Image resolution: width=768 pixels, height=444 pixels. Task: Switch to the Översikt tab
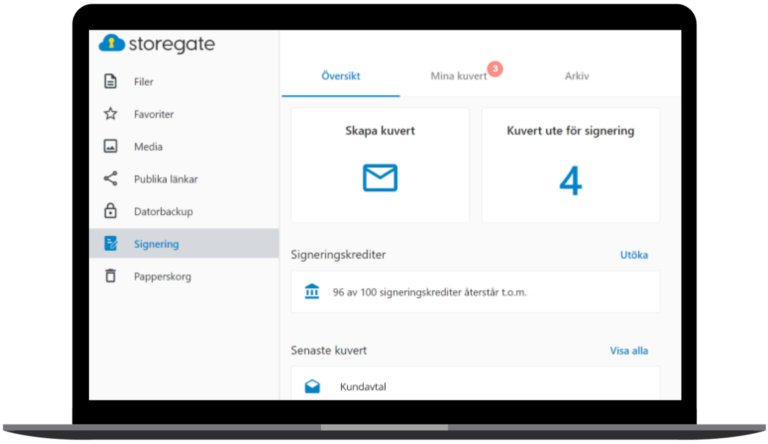point(340,76)
